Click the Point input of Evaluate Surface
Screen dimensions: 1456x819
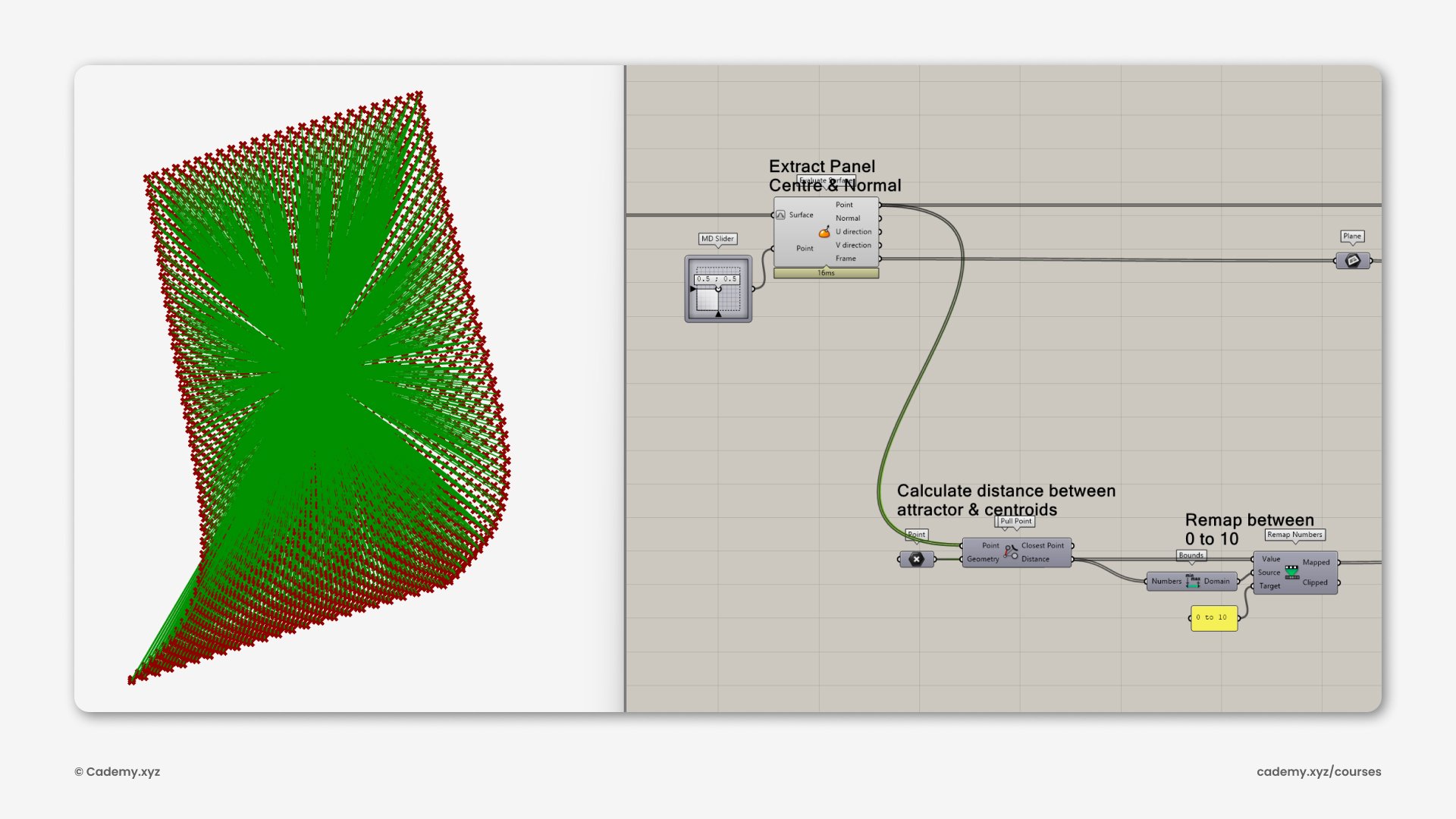(805, 249)
